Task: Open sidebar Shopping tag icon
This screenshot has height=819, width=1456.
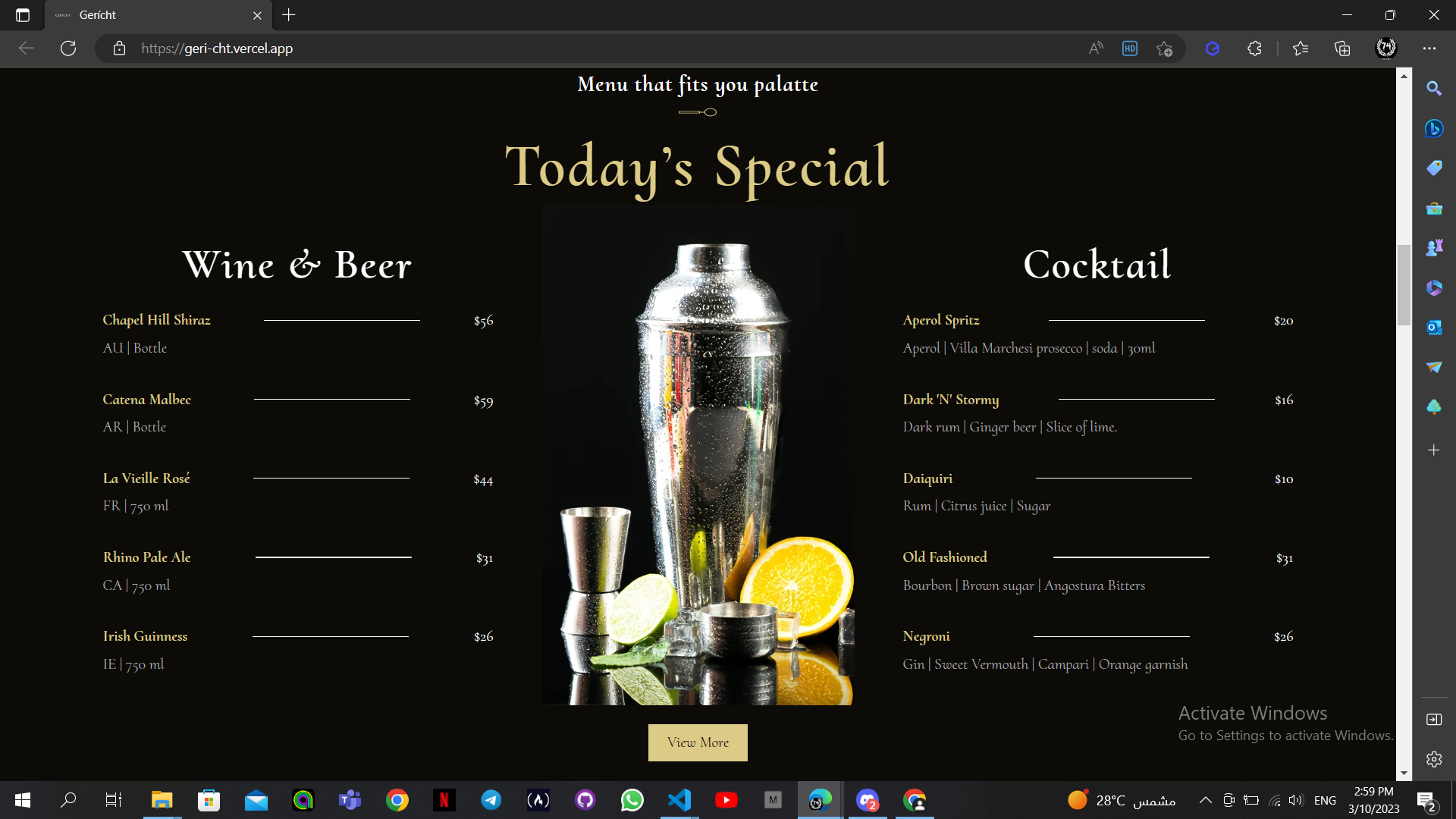Action: (x=1433, y=168)
